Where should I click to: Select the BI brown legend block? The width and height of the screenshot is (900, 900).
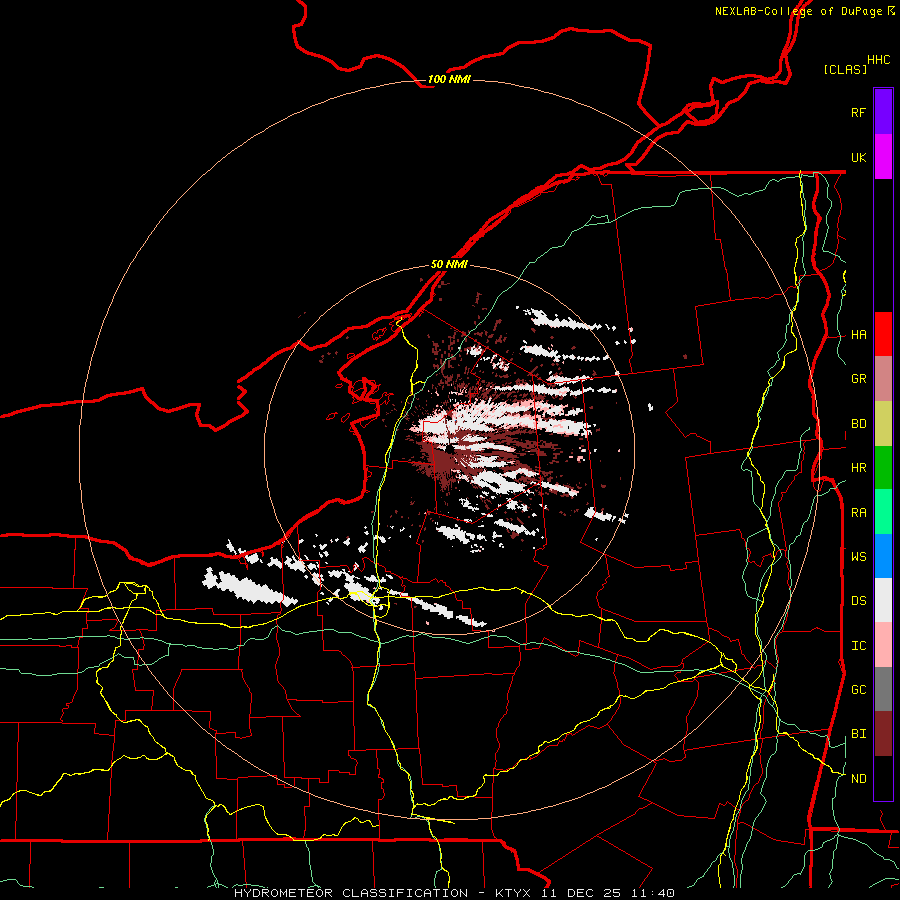click(x=883, y=734)
